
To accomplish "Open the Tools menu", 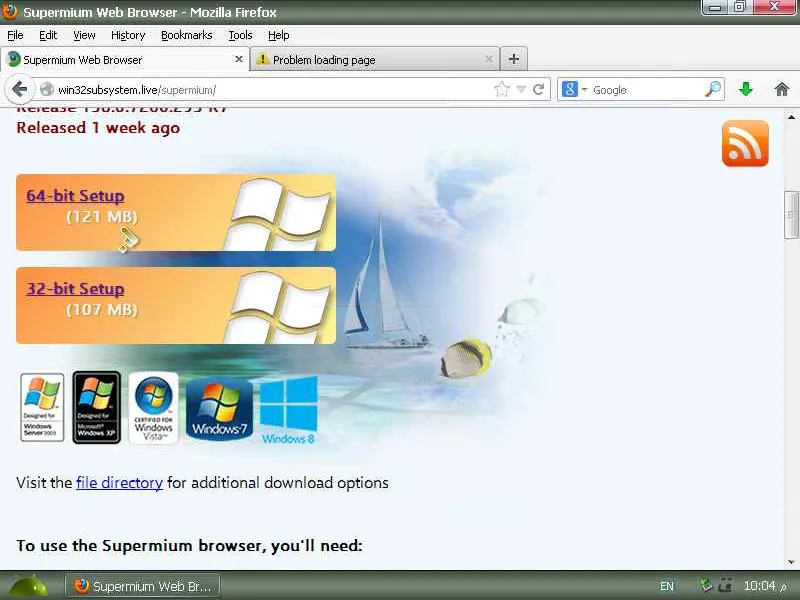I will click(x=240, y=35).
